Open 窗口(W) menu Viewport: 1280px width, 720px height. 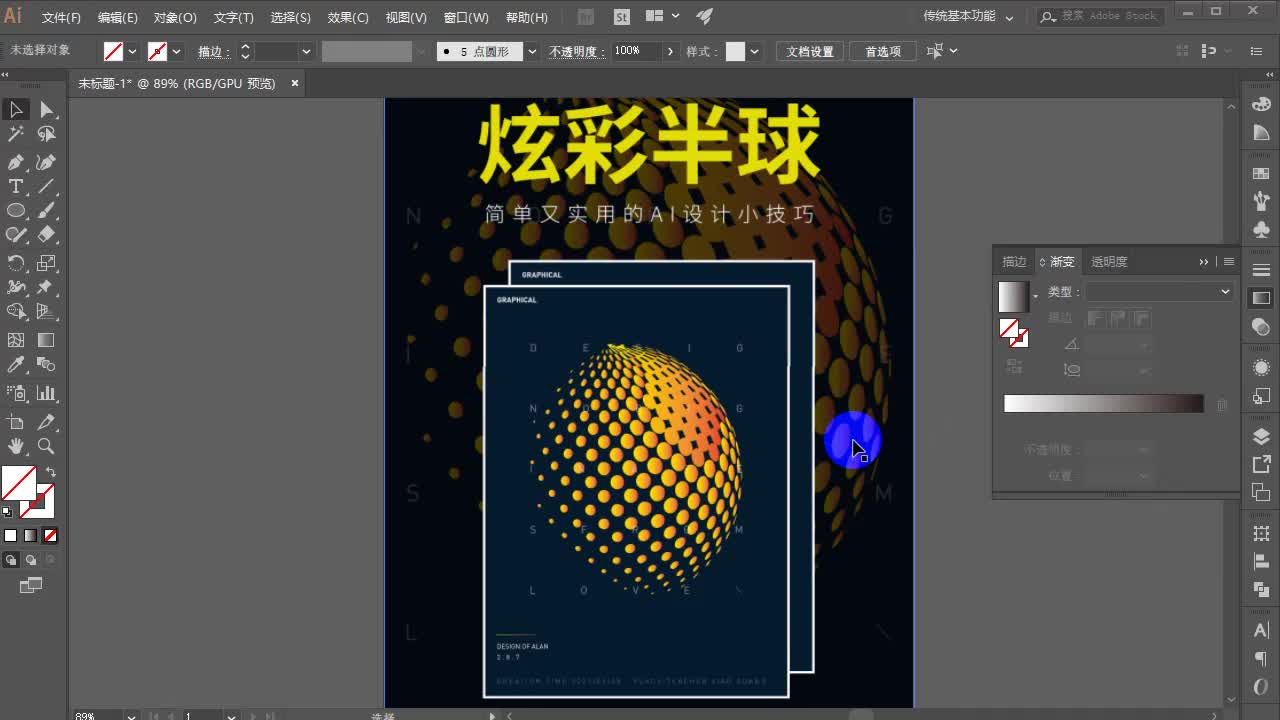coord(466,17)
